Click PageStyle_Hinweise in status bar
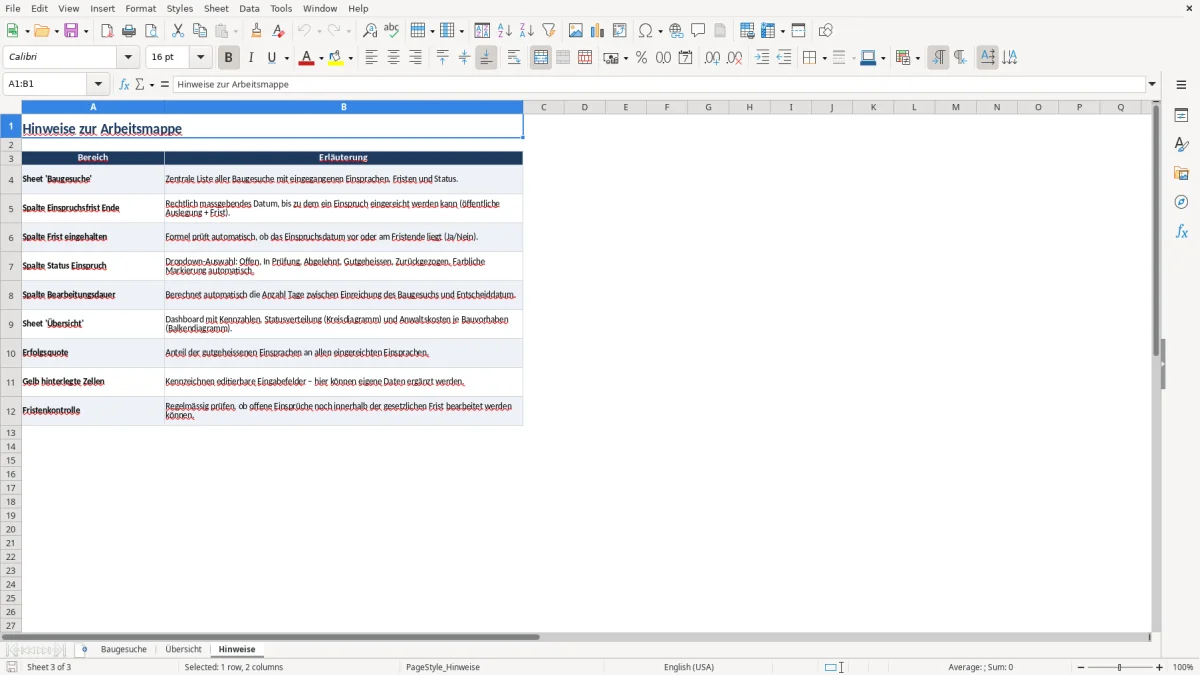Viewport: 1200px width, 675px height. [x=443, y=667]
